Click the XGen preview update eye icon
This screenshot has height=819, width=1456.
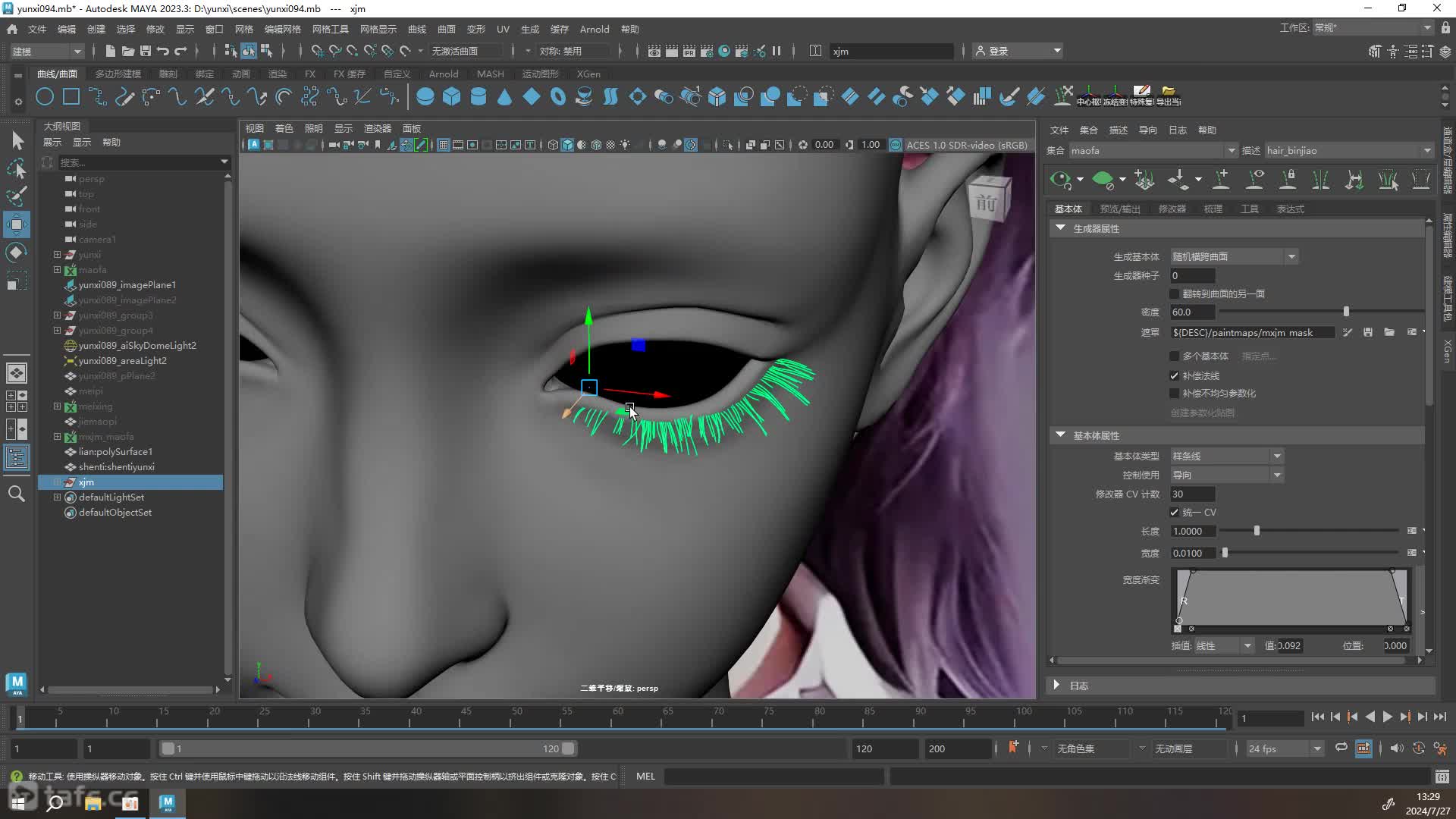pos(1060,180)
